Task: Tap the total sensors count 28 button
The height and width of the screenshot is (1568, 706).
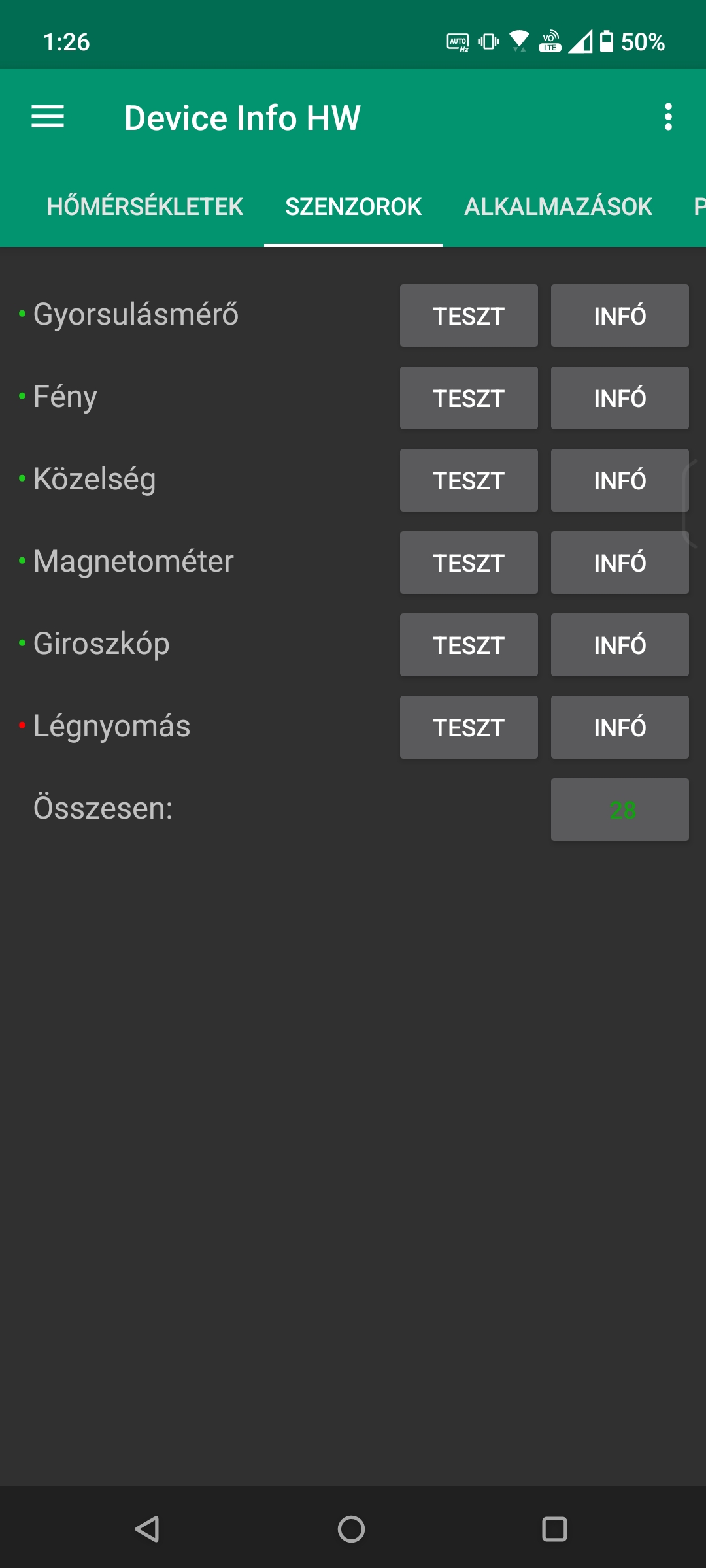Action: [x=620, y=809]
